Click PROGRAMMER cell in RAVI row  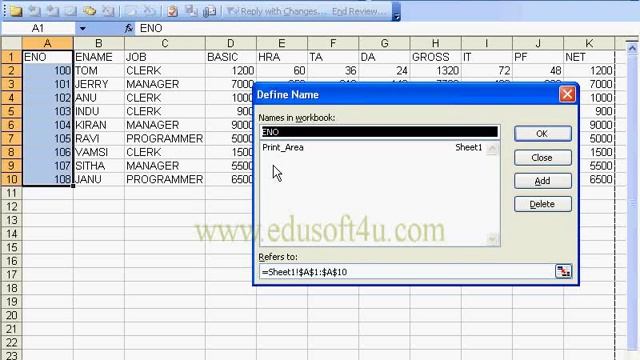tap(165, 138)
